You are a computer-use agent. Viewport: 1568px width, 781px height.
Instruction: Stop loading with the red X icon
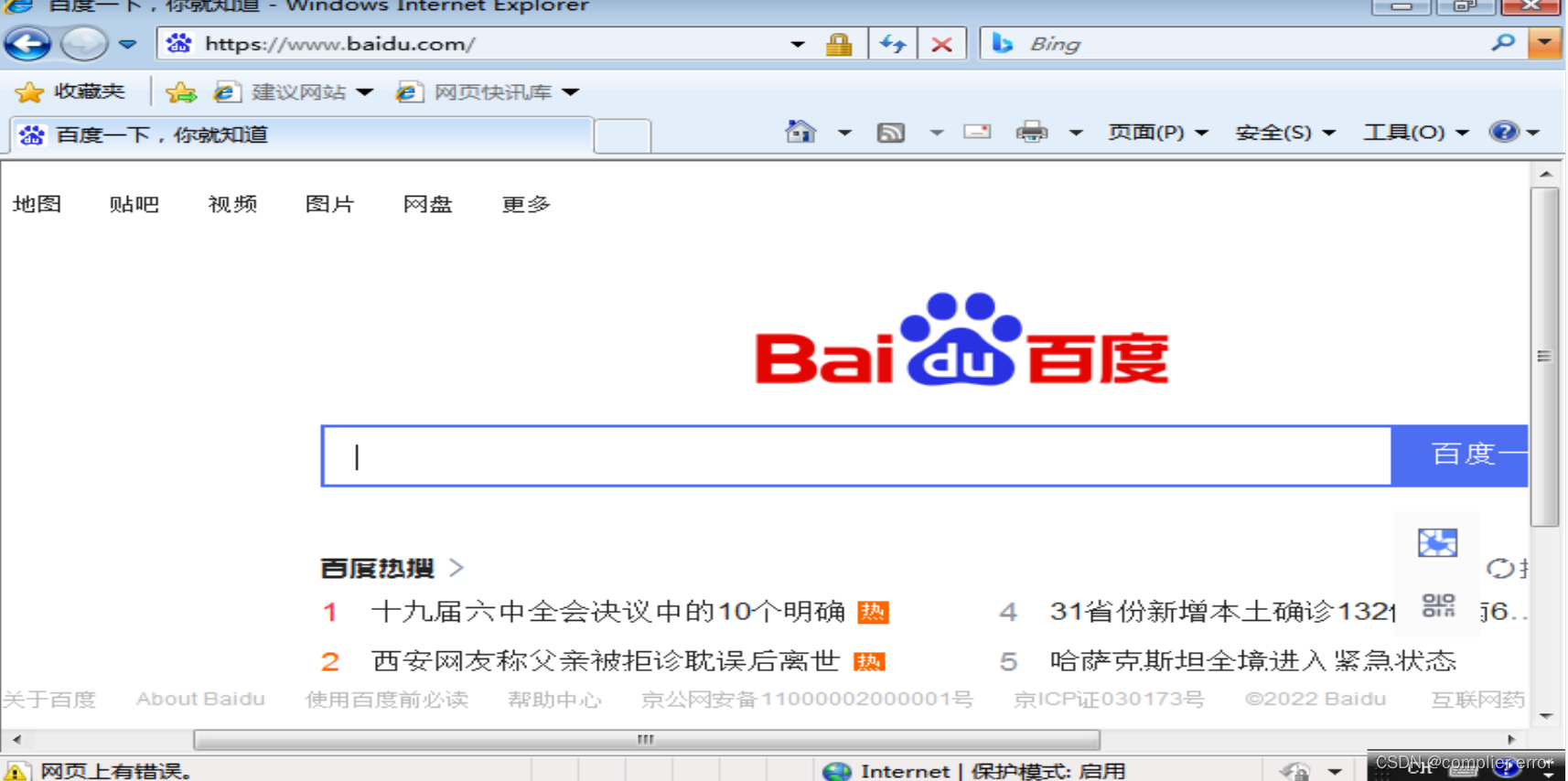pyautogui.click(x=941, y=44)
